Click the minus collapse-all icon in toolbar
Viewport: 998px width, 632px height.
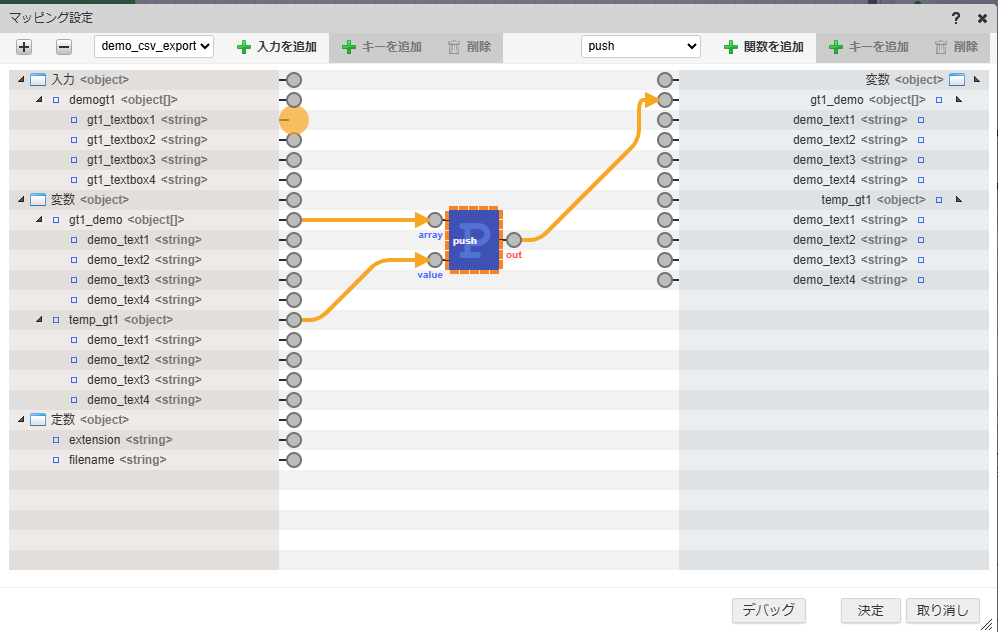coord(63,47)
